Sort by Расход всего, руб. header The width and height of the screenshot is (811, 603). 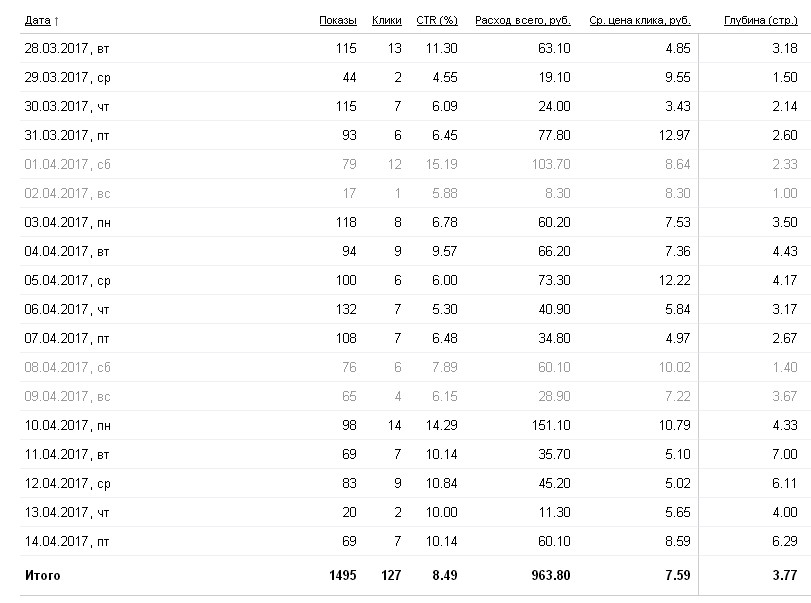click(522, 20)
